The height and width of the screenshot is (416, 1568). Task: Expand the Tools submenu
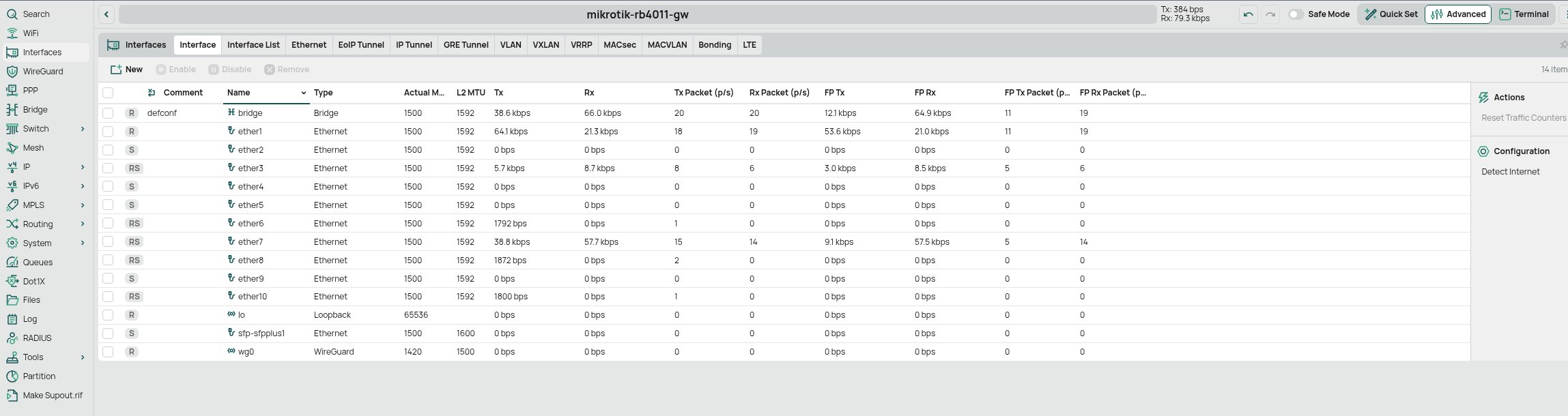83,357
